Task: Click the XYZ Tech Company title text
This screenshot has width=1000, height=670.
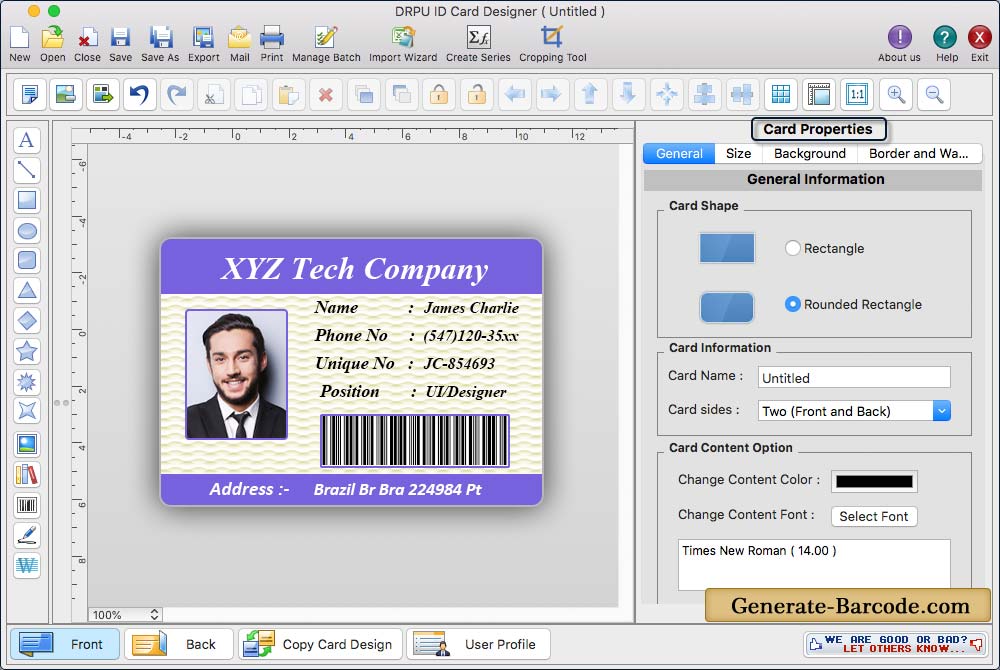Action: [x=355, y=269]
